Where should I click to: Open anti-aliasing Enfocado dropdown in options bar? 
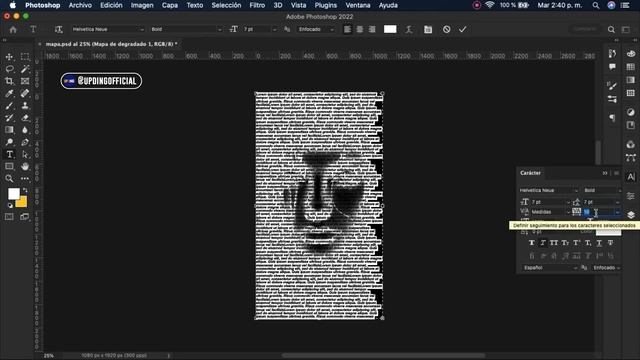coord(316,29)
